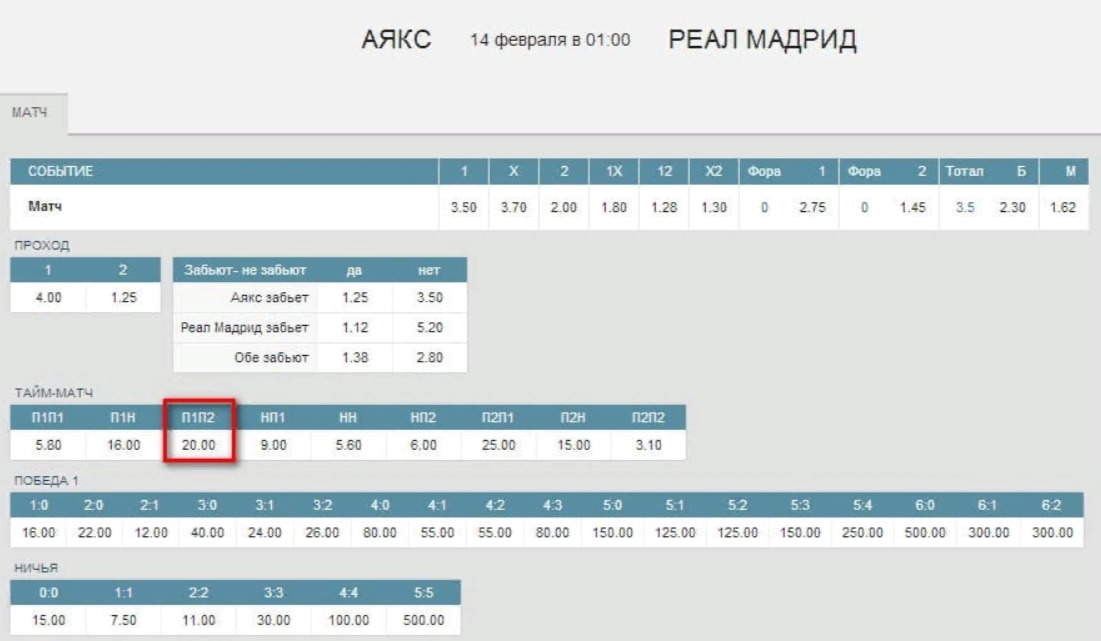Pick 3:1 correct score odds 24.00
This screenshot has height=641, width=1101.
(x=265, y=533)
